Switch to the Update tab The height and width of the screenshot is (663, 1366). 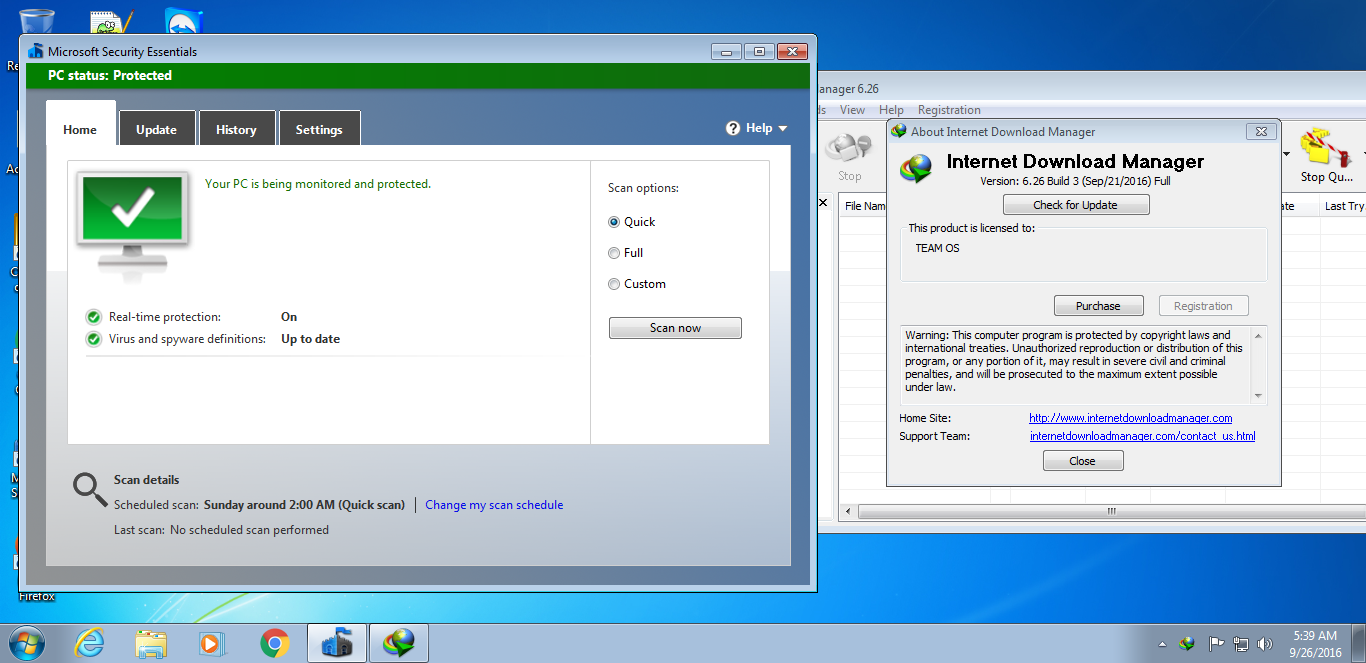(x=157, y=129)
